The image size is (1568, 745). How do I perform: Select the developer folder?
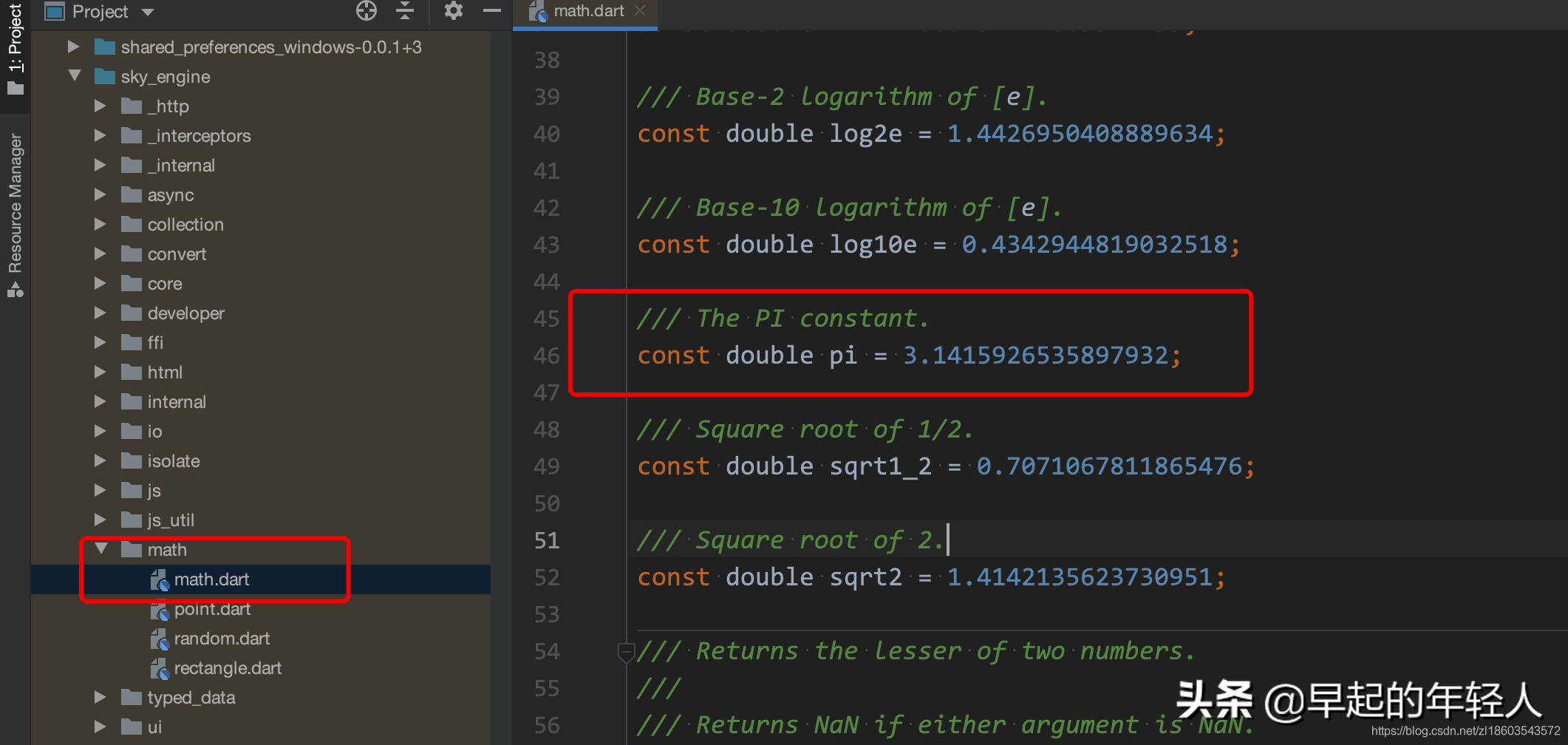point(185,313)
